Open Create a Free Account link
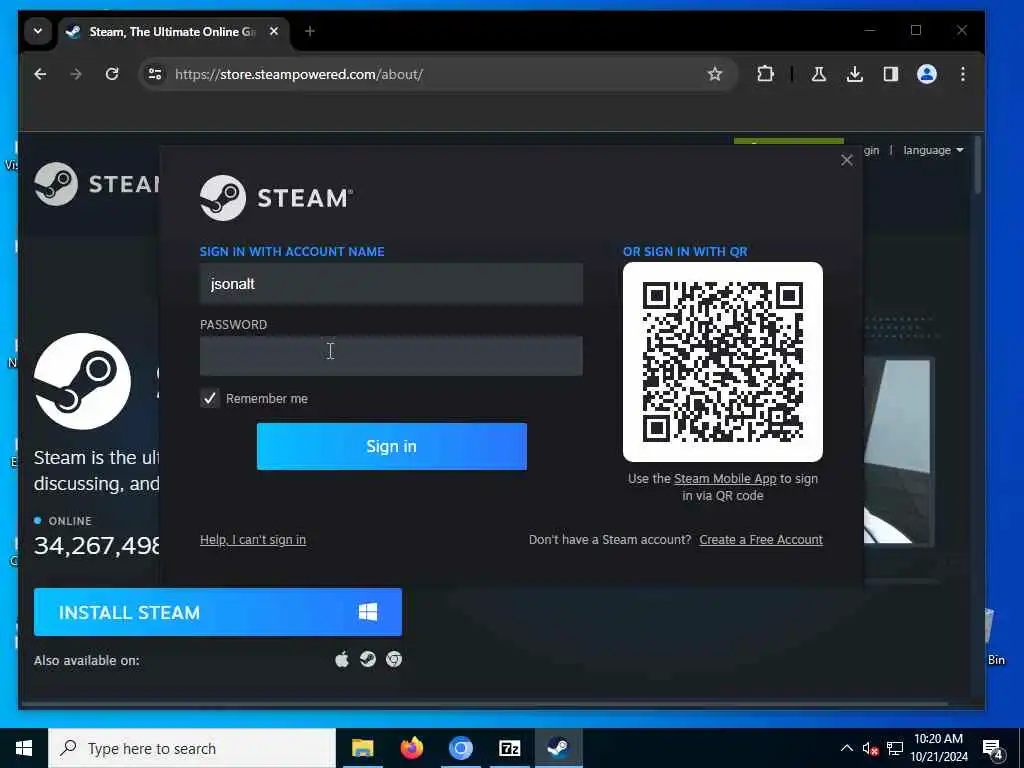The width and height of the screenshot is (1024, 768). [x=761, y=540]
